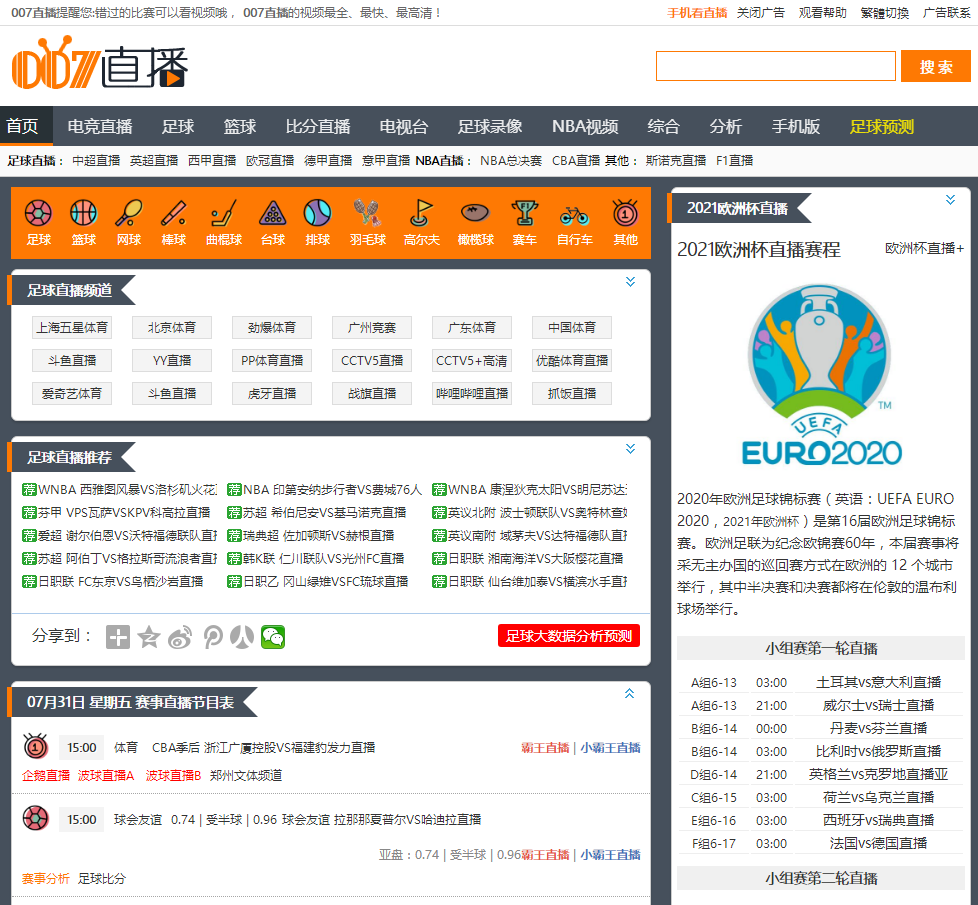Open F1直播 sub-navigation link
978x905 pixels.
734,161
